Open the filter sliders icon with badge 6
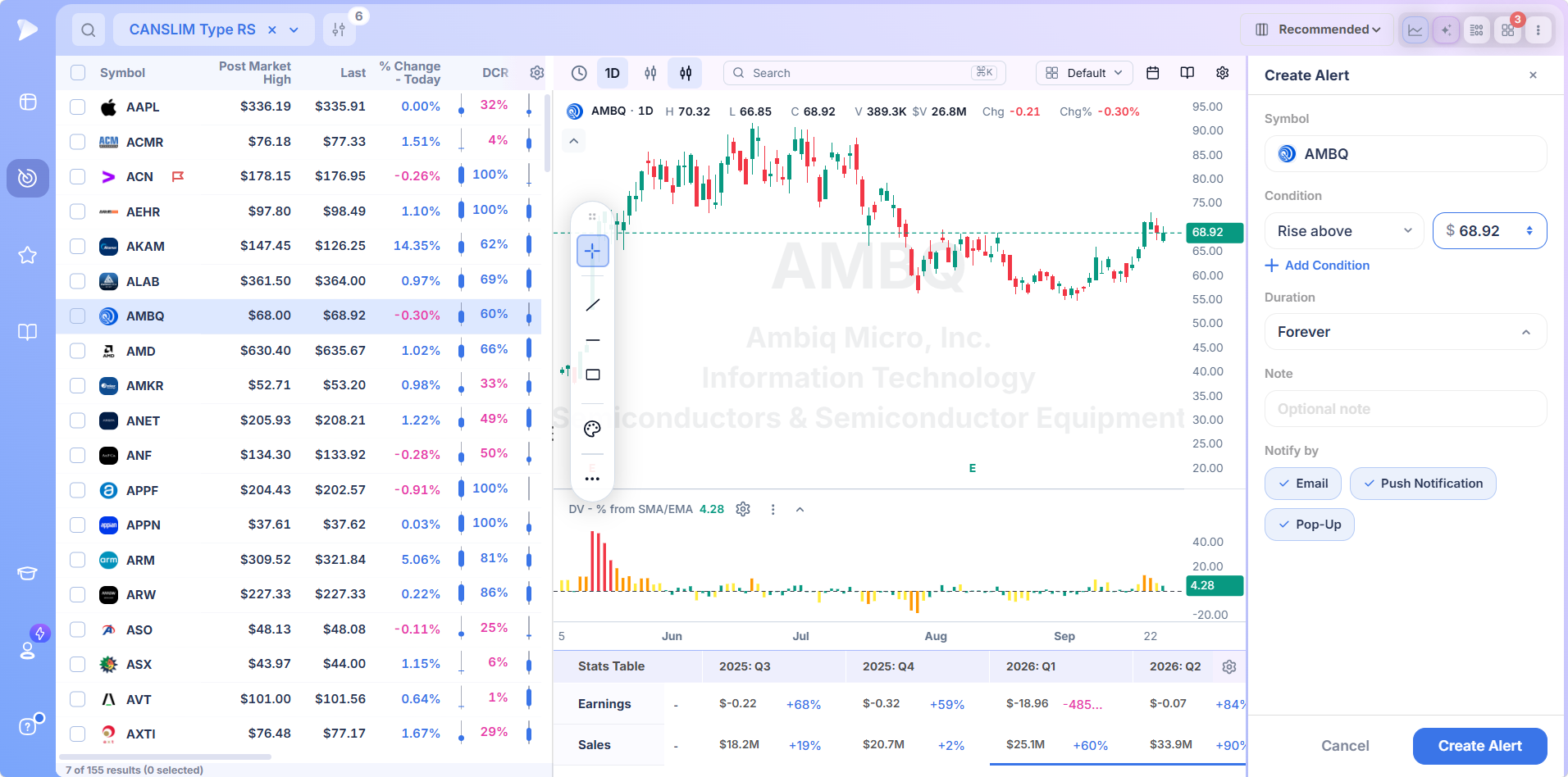Image resolution: width=1568 pixels, height=777 pixels. click(x=339, y=30)
